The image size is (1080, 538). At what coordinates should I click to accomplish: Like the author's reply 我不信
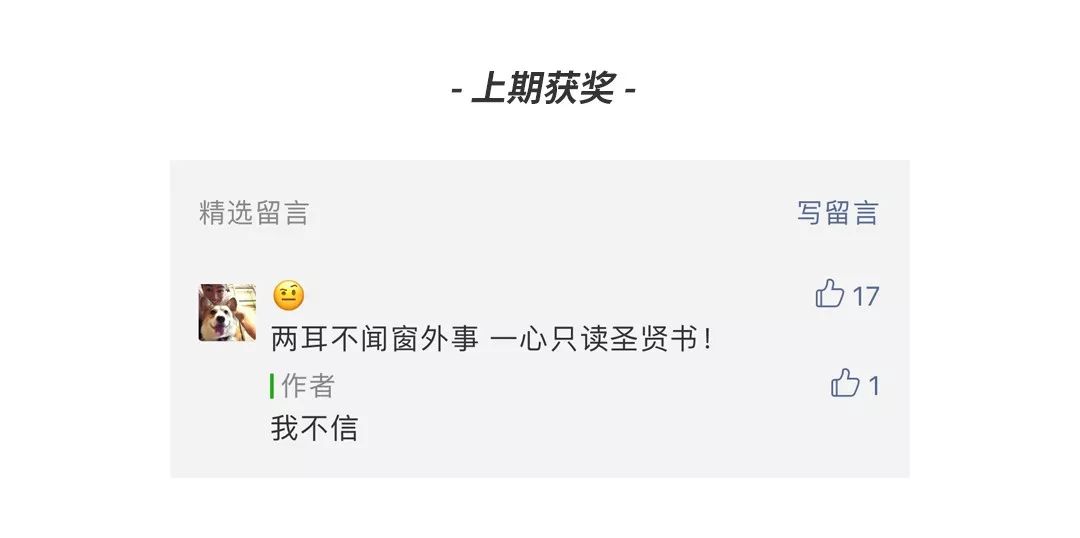(x=845, y=383)
